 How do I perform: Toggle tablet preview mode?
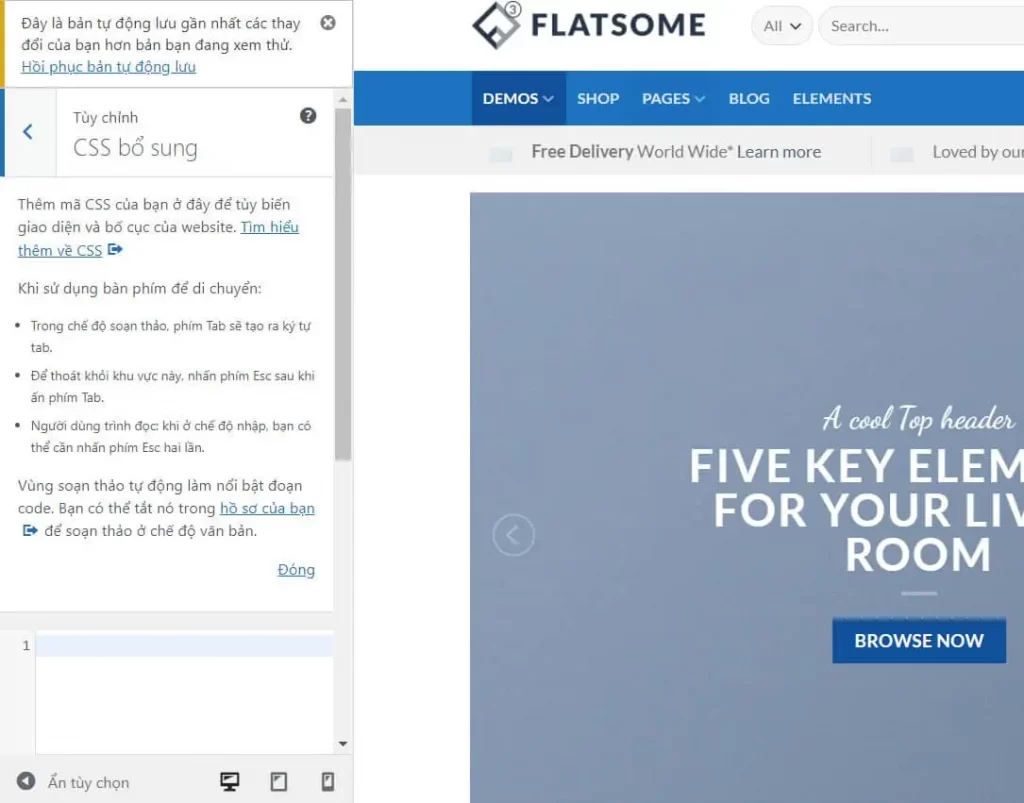[278, 781]
